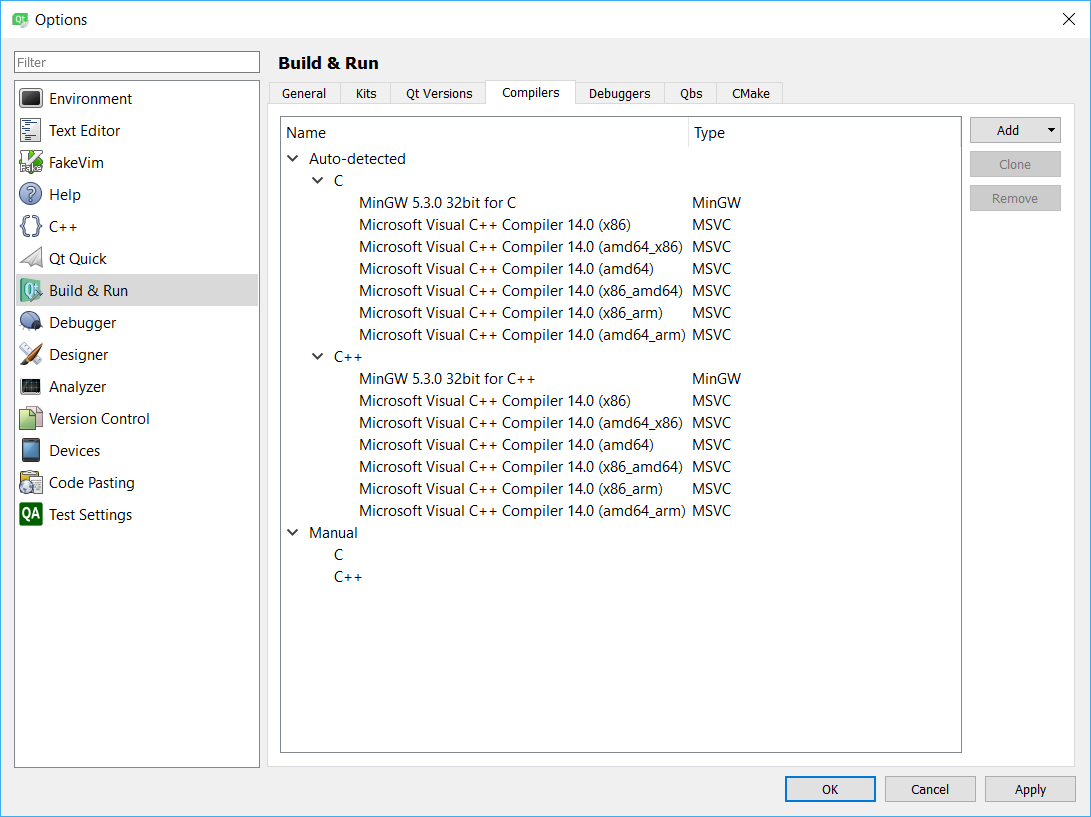
Task: Select the Debugger bug icon
Action: [31, 322]
